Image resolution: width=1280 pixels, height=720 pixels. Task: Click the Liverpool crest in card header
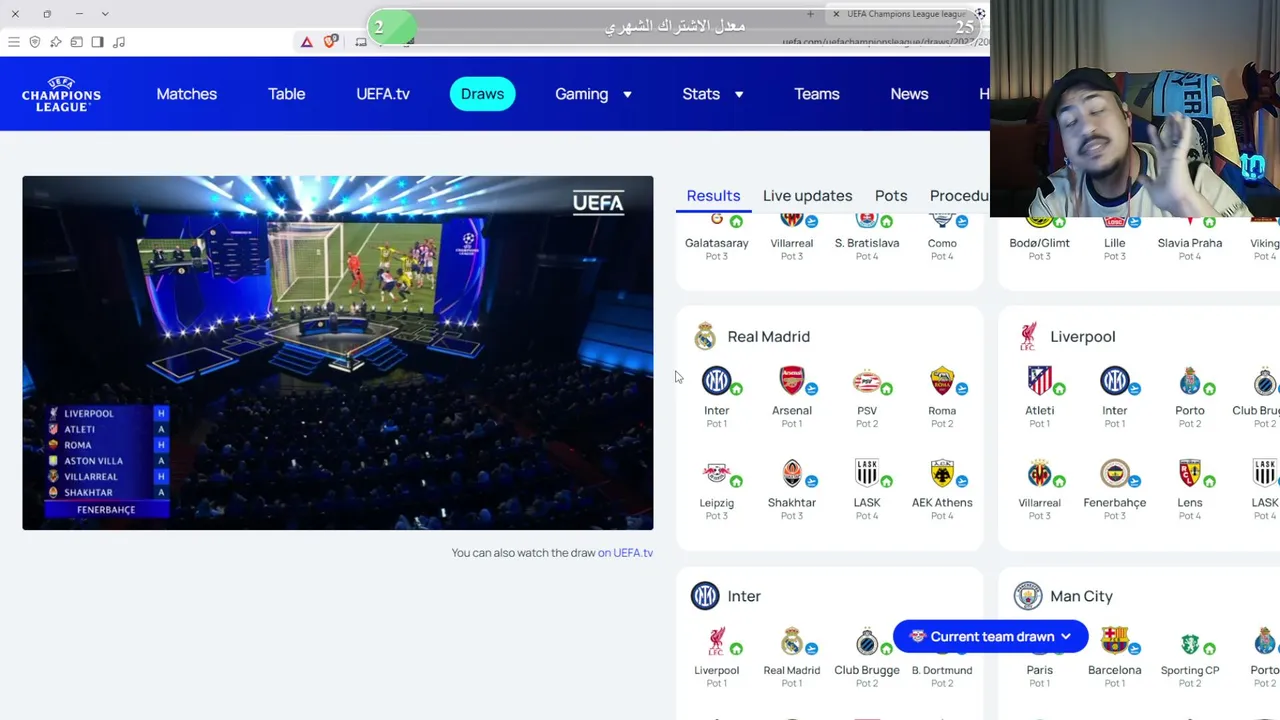pos(1028,336)
